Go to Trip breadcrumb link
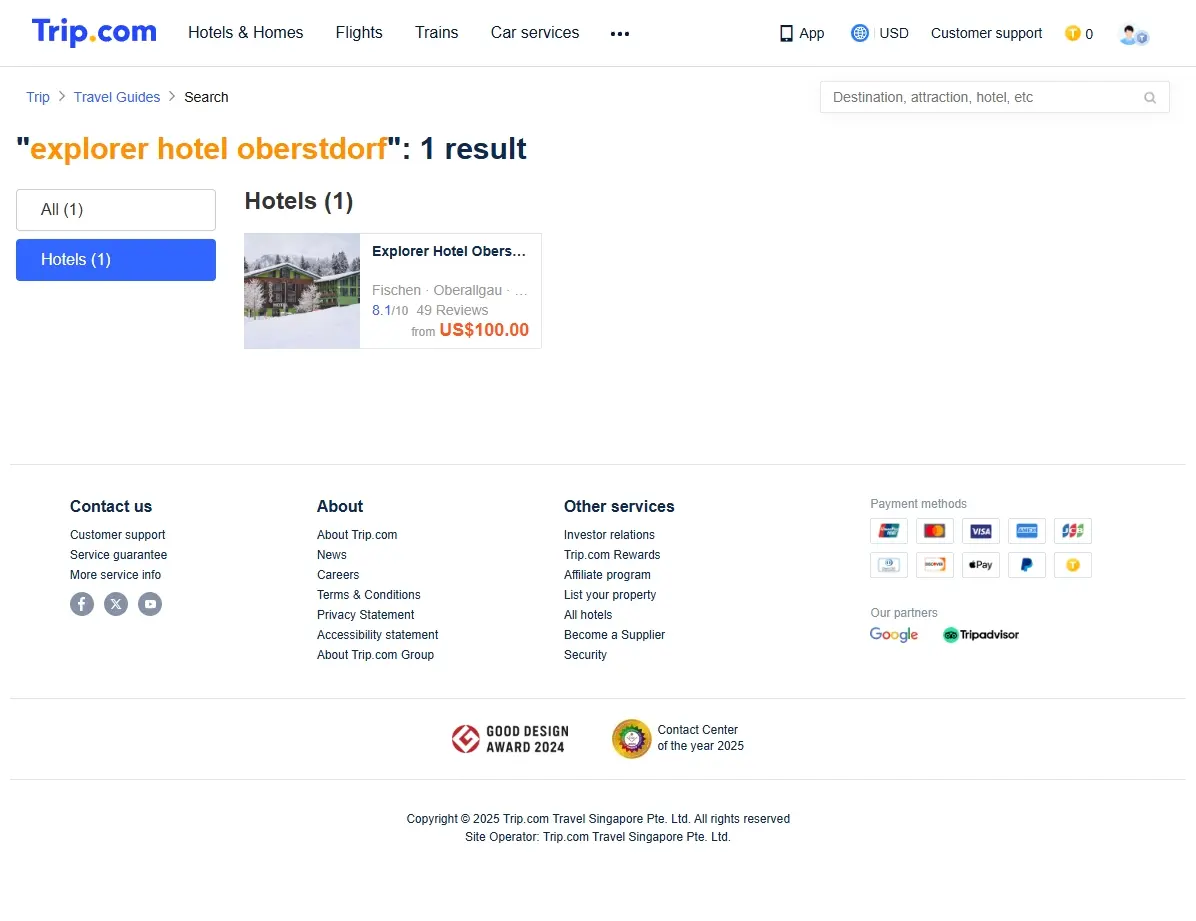Image resolution: width=1196 pixels, height=921 pixels. (38, 97)
